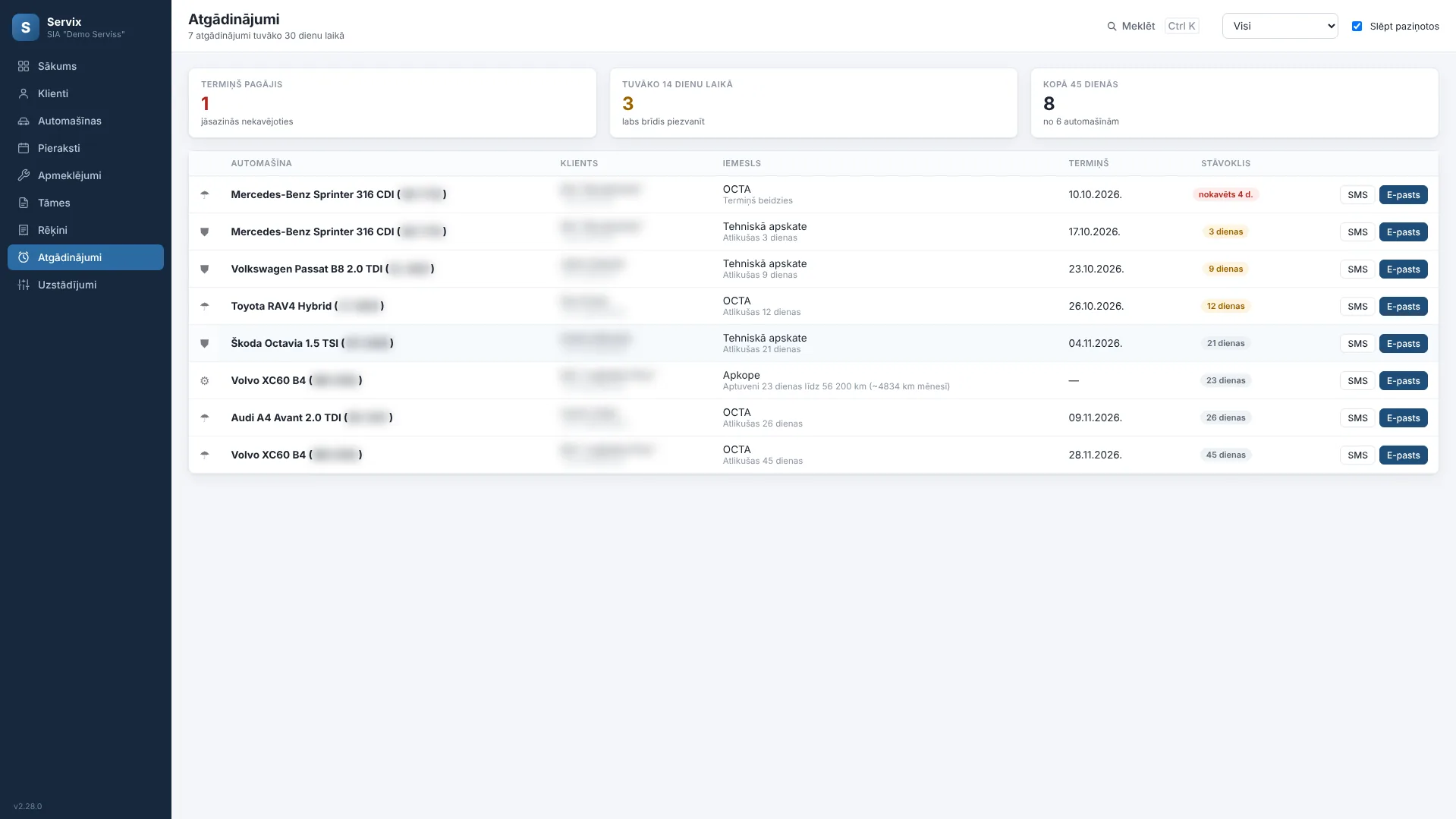Click the 'nokavēts 4 d.' status badge

click(1225, 195)
